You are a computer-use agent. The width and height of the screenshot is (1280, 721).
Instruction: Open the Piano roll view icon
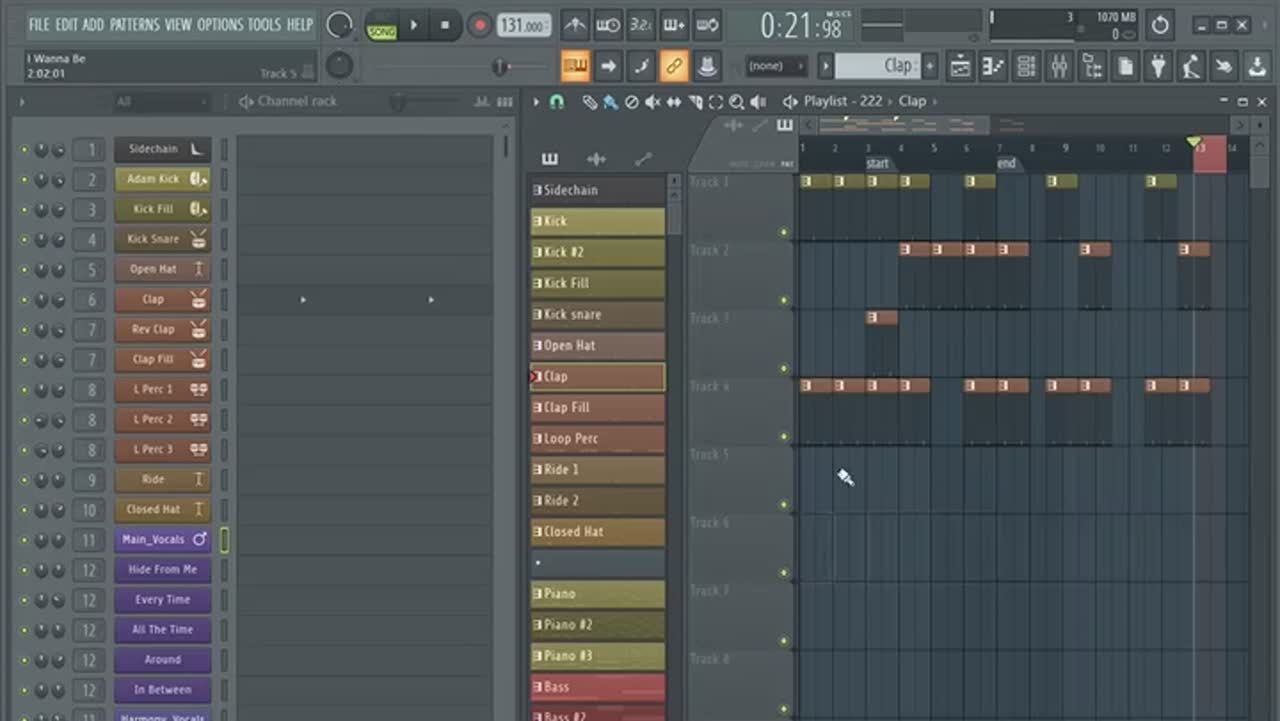click(x=992, y=67)
